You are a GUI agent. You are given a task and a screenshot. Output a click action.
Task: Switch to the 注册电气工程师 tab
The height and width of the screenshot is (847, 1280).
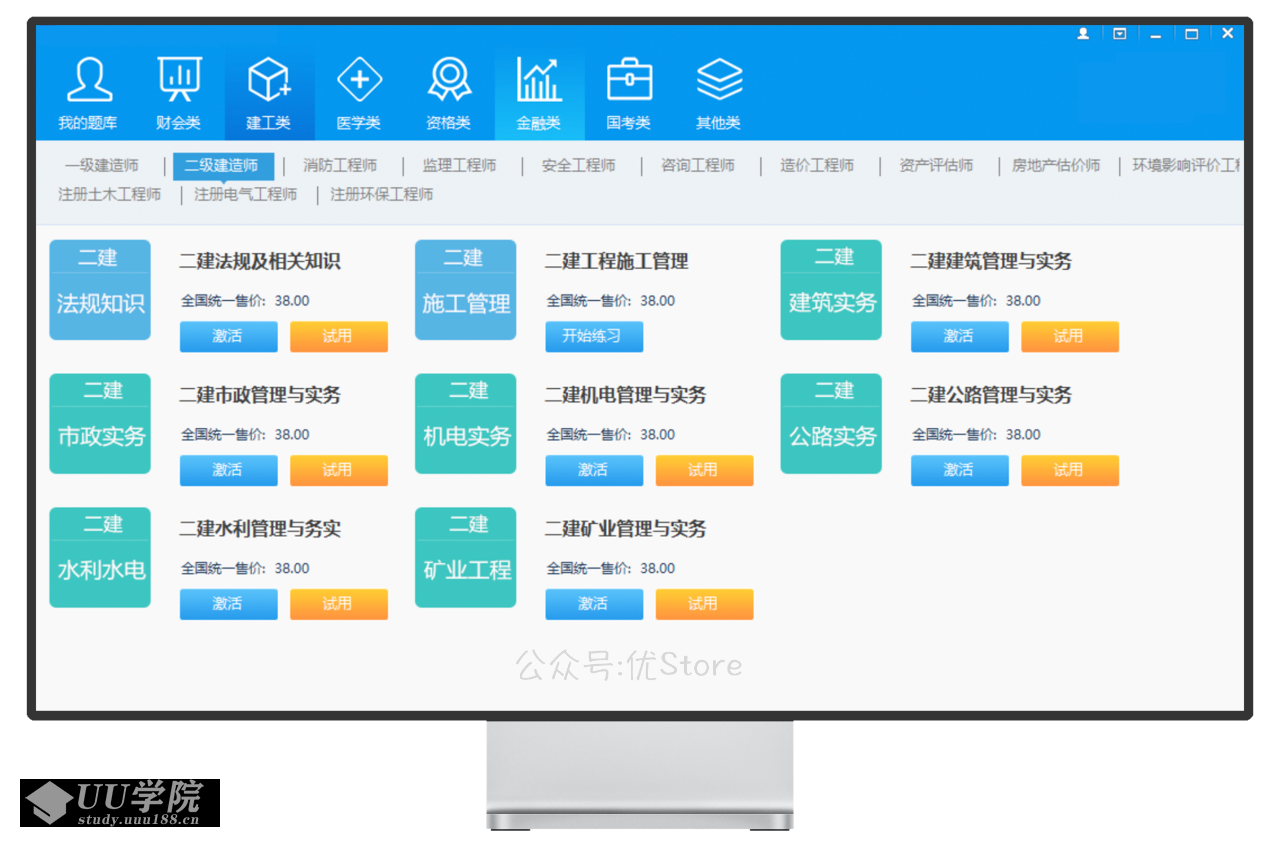point(246,195)
